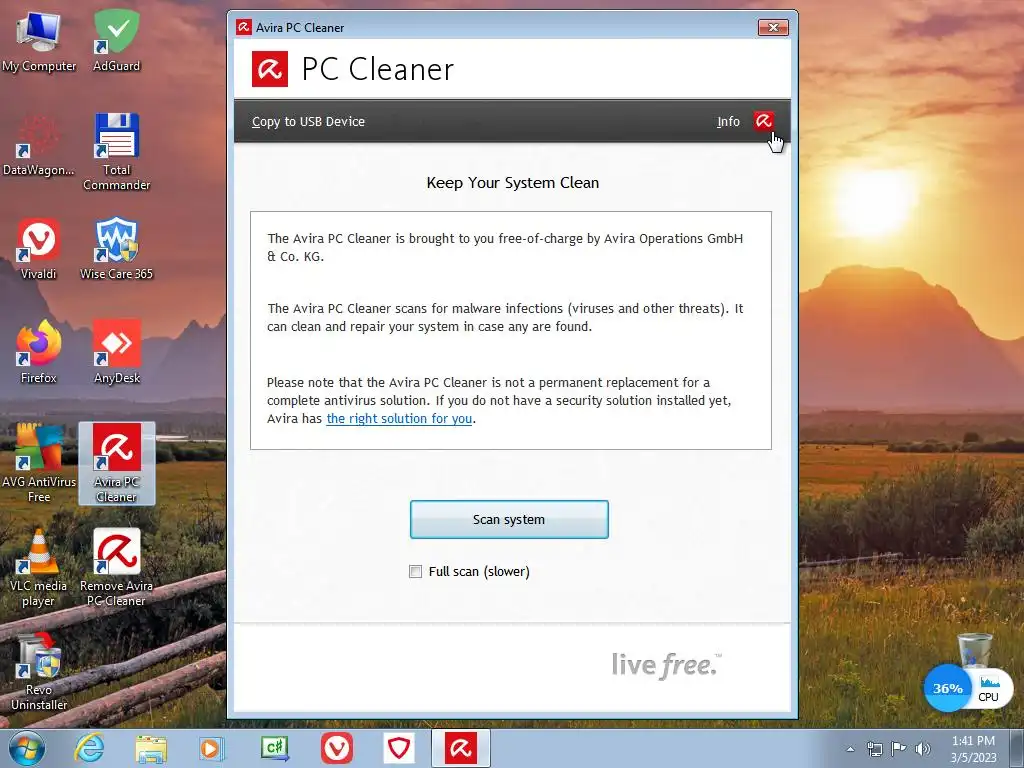Open Vivaldi browser desktop shortcut
Image resolution: width=1024 pixels, height=768 pixels.
tap(39, 250)
